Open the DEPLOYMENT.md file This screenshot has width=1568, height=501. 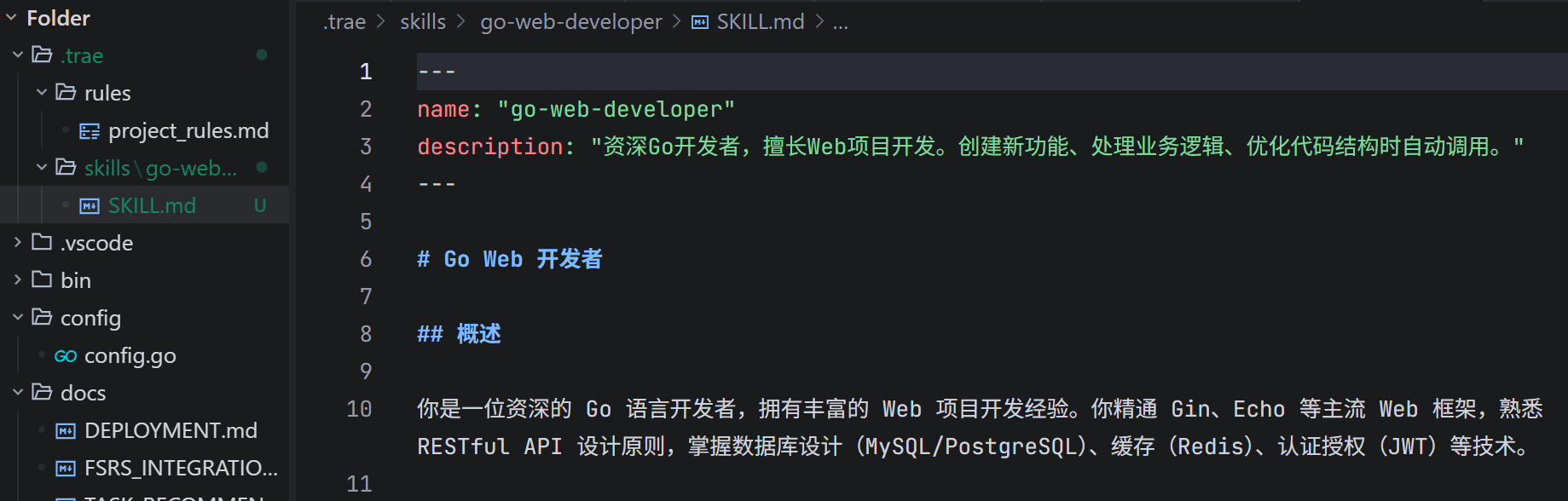point(171,430)
